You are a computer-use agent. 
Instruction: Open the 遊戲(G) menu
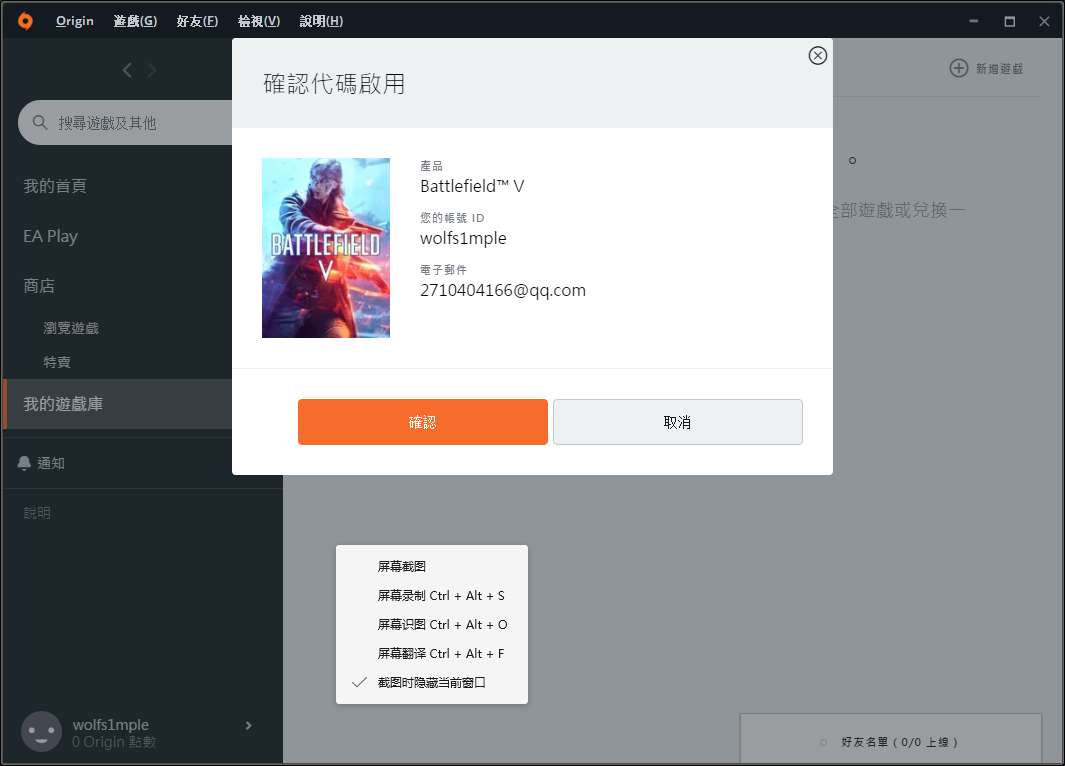(135, 21)
